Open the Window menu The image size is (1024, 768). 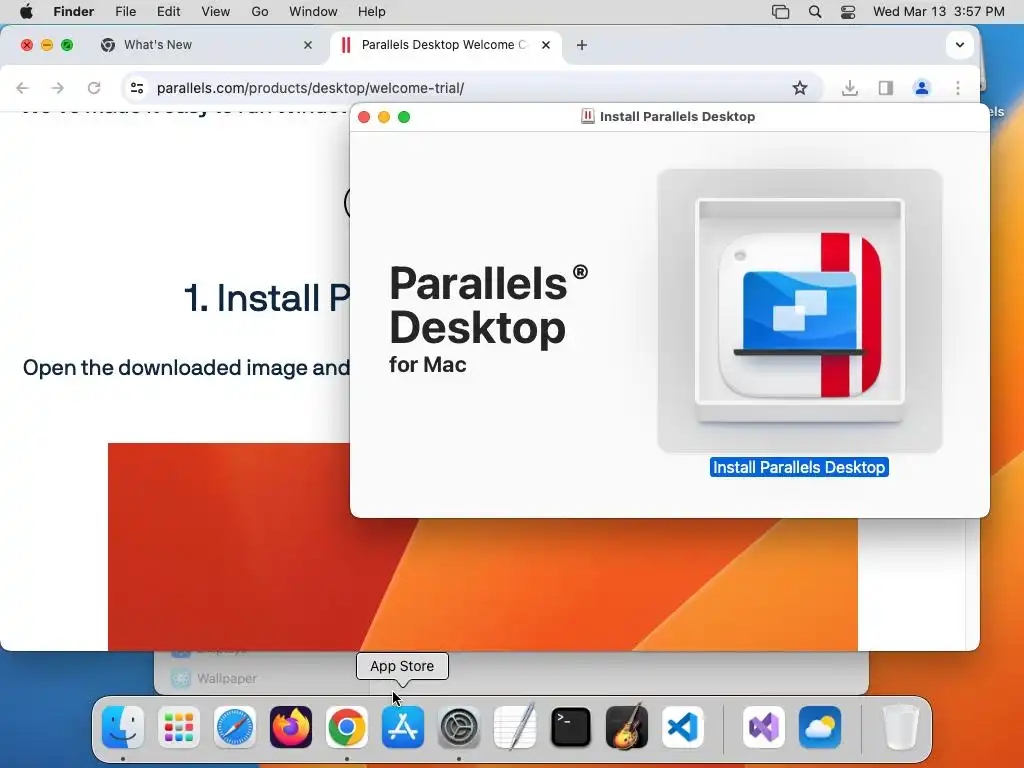pos(313,12)
